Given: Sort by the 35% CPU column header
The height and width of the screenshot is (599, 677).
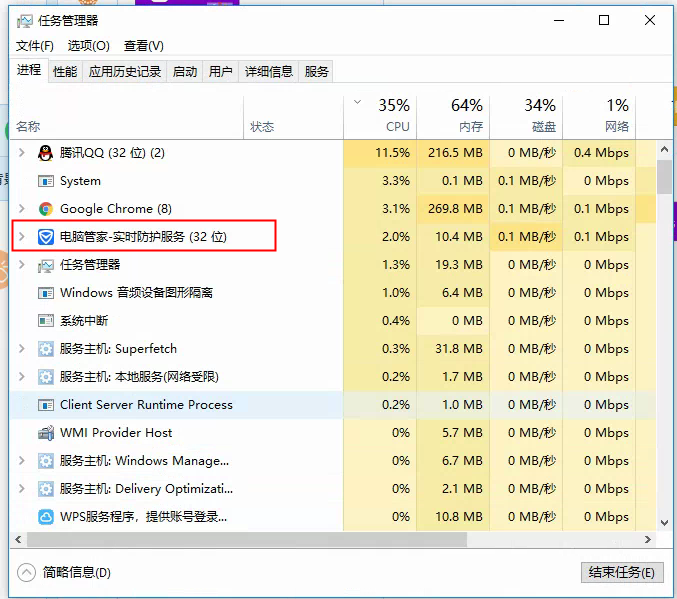Looking at the screenshot, I should (380, 117).
